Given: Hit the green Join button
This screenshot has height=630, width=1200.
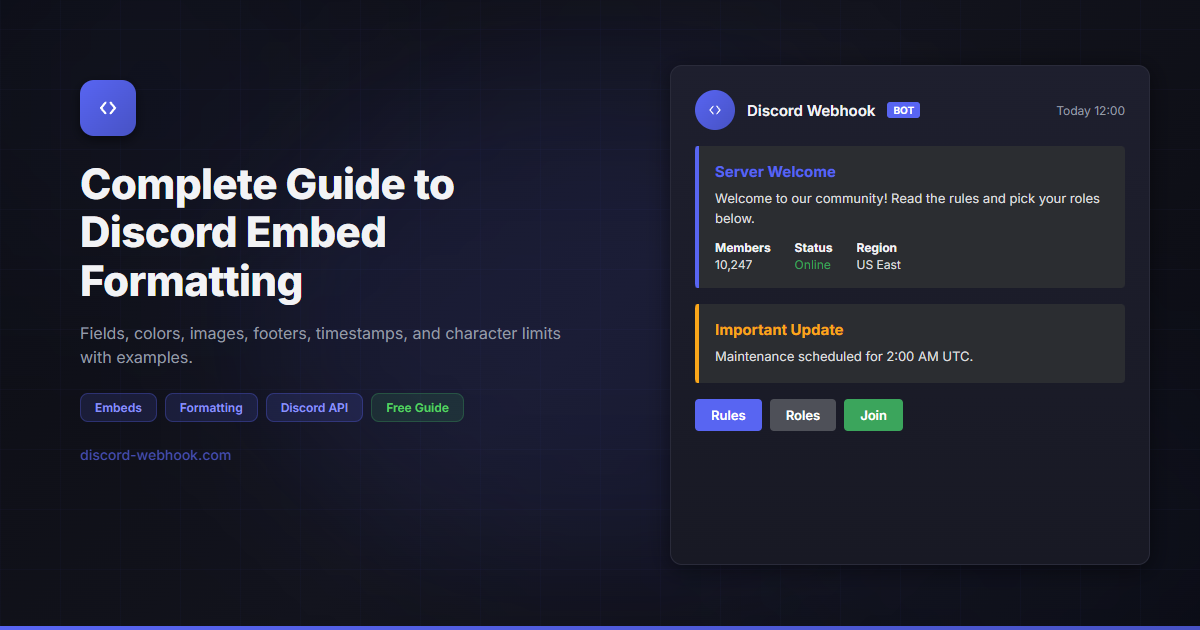Looking at the screenshot, I should pos(873,415).
